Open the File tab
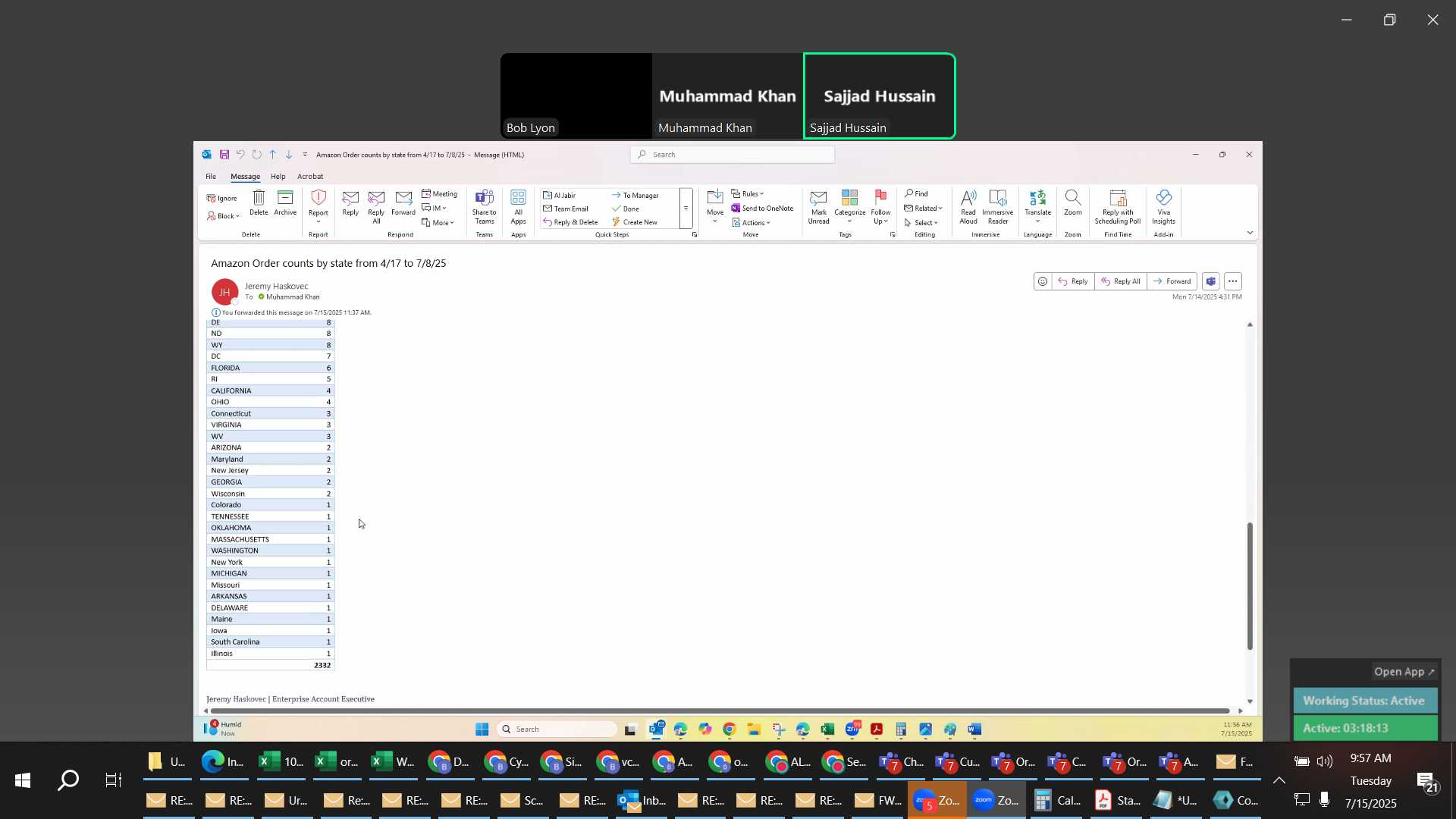Image resolution: width=1456 pixels, height=819 pixels. 211,177
